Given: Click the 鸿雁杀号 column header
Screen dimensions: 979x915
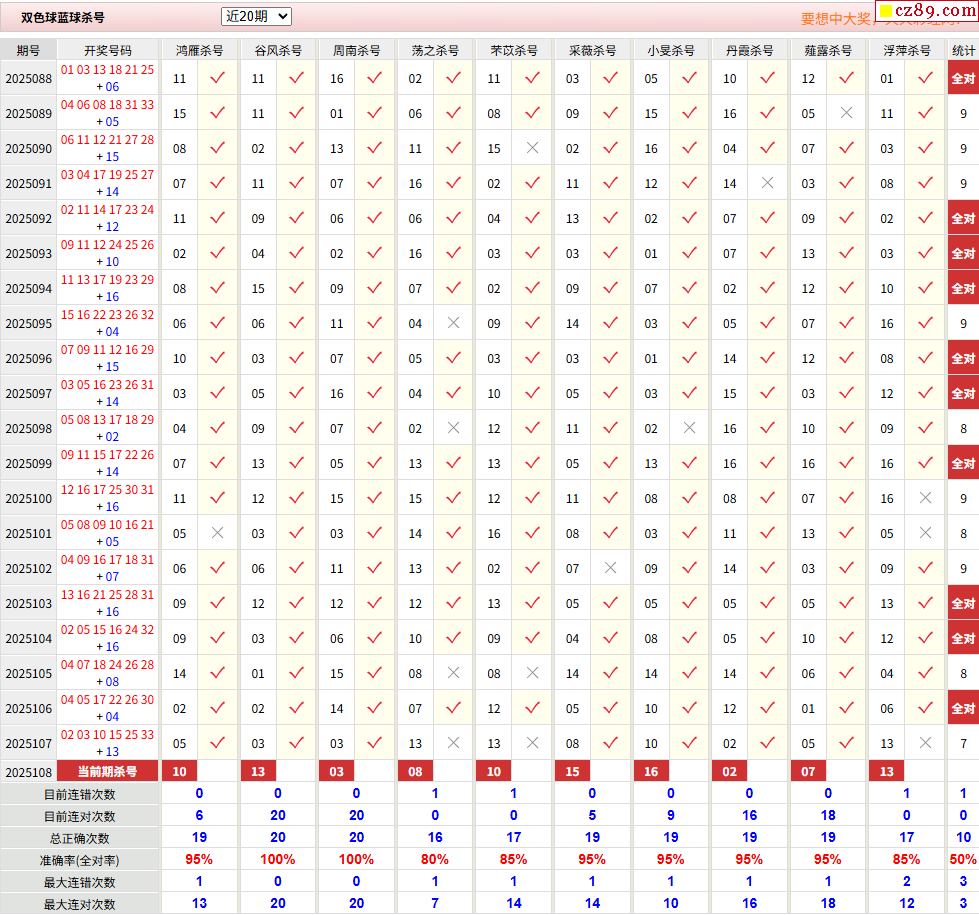Looking at the screenshot, I should (x=199, y=50).
